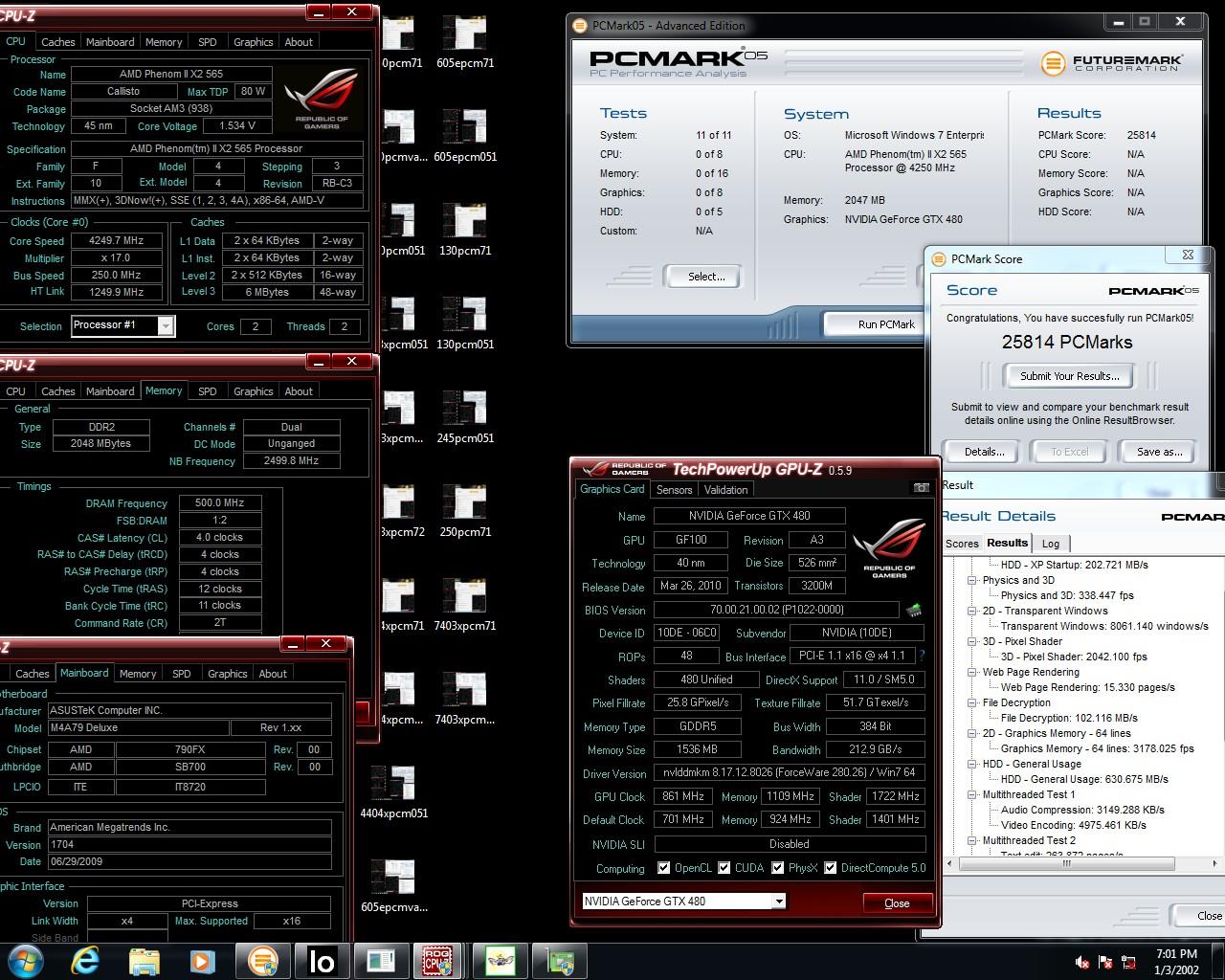This screenshot has width=1225, height=980.
Task: Collapse the Multithreaded Test 2 node
Action: click(x=971, y=840)
